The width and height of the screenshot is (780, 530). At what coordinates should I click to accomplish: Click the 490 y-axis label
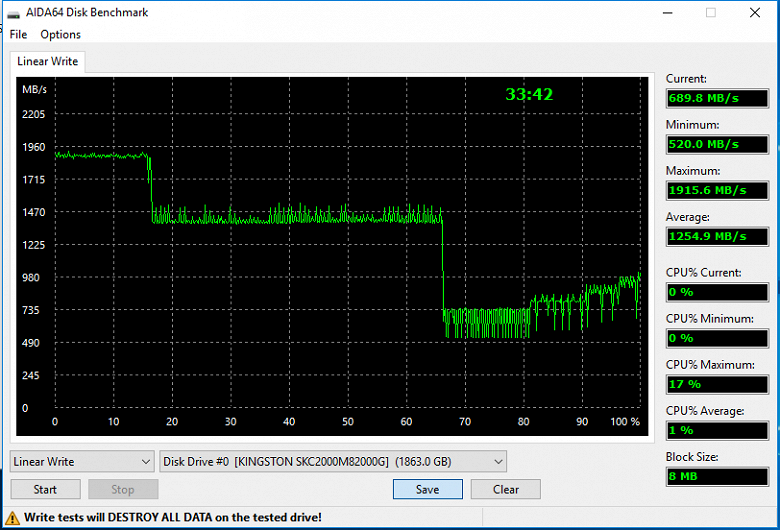click(31, 343)
